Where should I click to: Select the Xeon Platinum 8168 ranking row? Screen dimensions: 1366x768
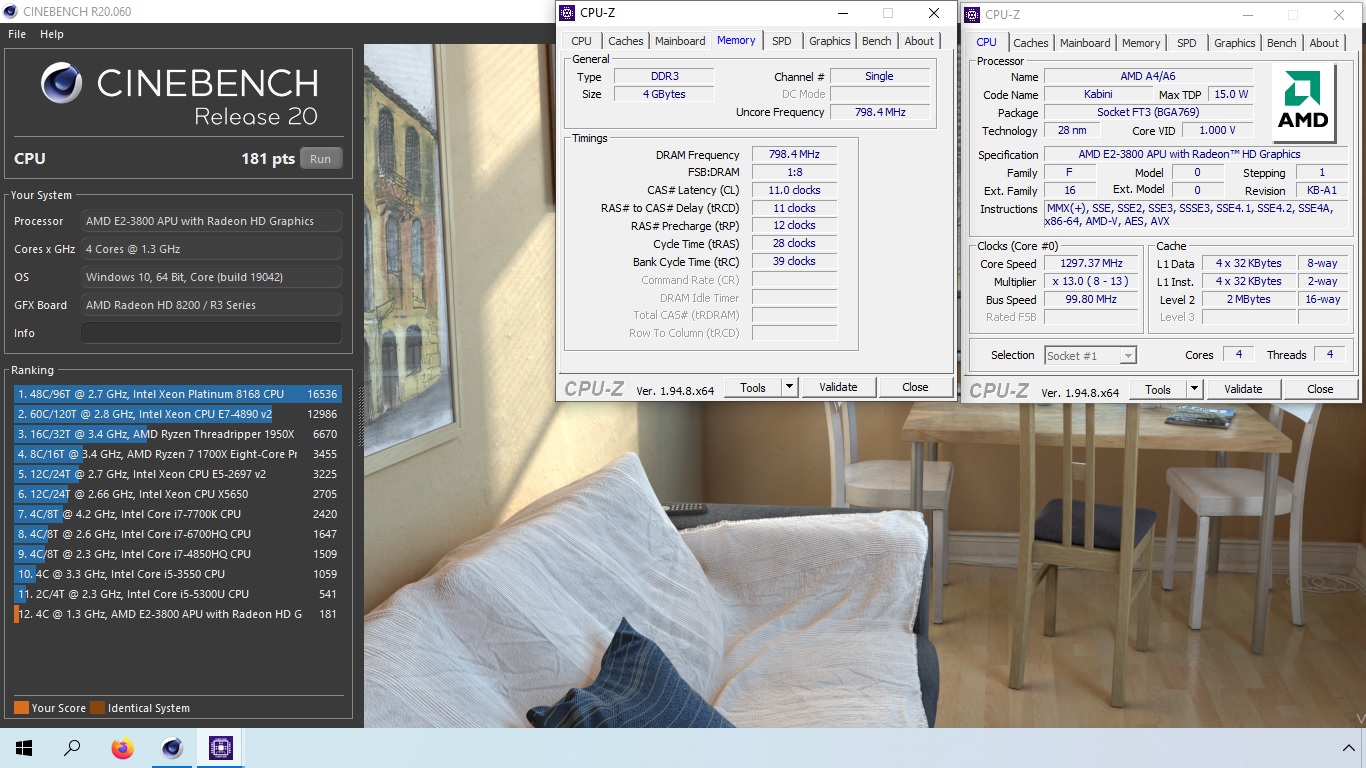(177, 394)
